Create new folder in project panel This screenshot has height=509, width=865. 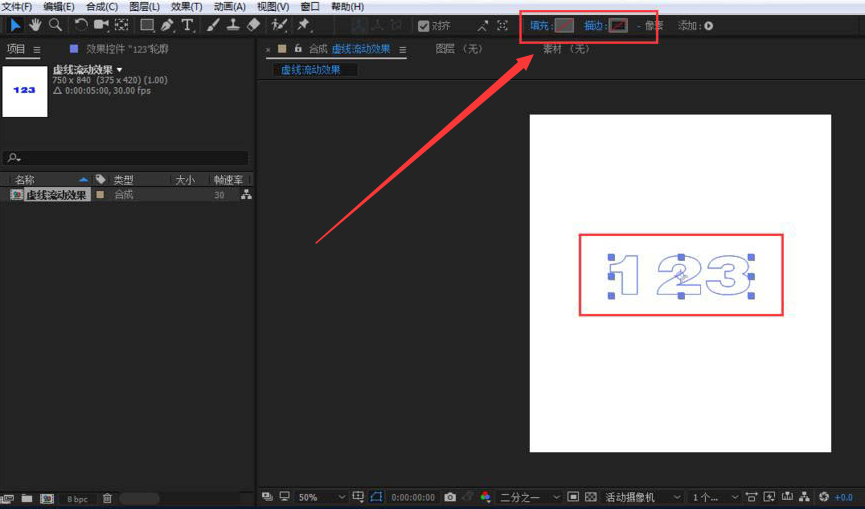[x=27, y=498]
